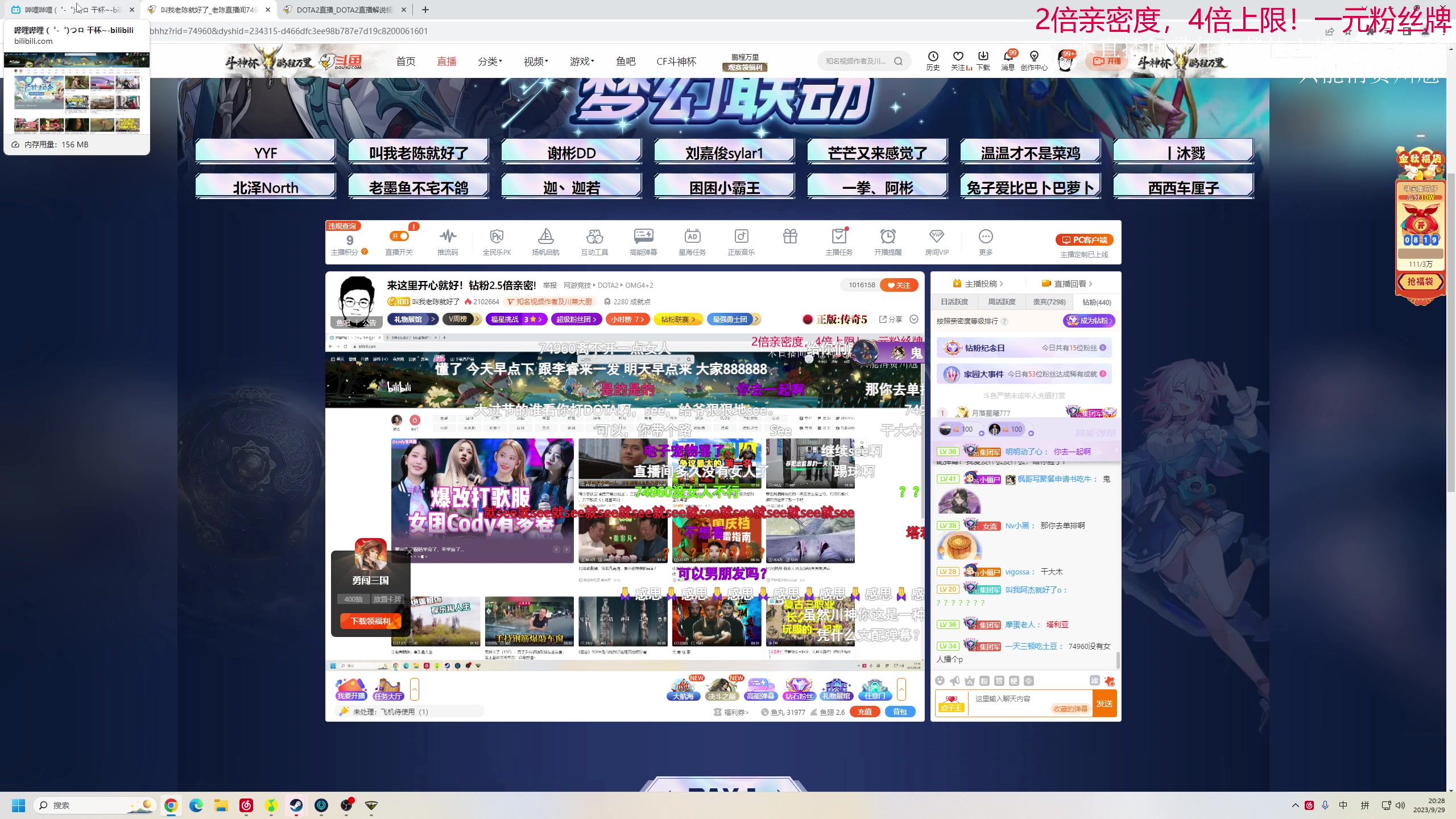Screen dimensions: 1456x819
Task: Toggle 管 admin filter icon
Action: [x=999, y=681]
